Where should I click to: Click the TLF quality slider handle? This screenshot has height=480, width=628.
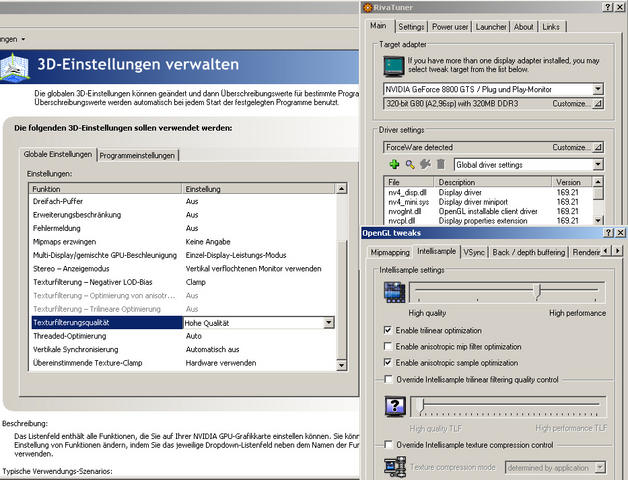coord(421,406)
